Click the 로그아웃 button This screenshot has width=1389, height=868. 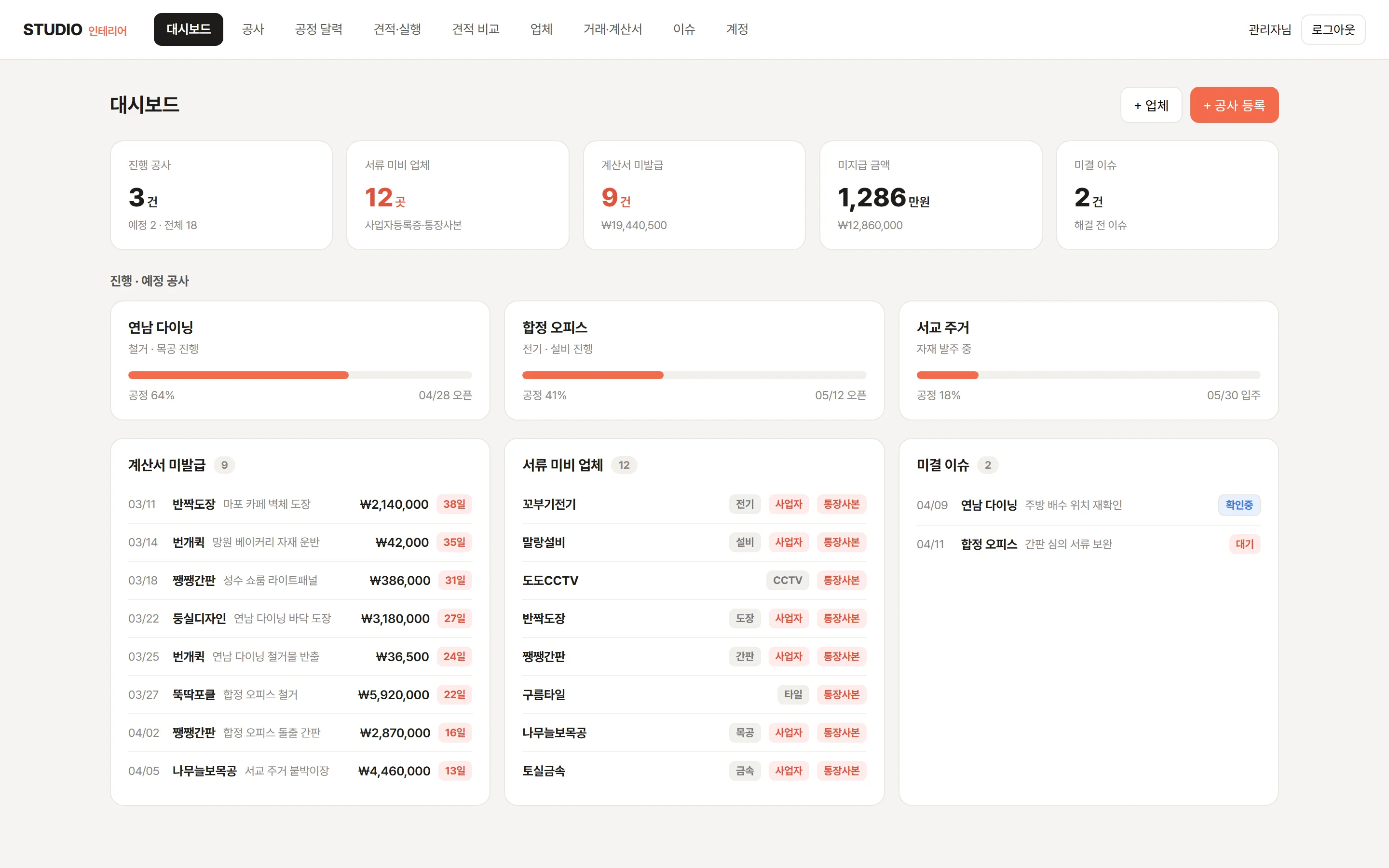click(x=1333, y=29)
